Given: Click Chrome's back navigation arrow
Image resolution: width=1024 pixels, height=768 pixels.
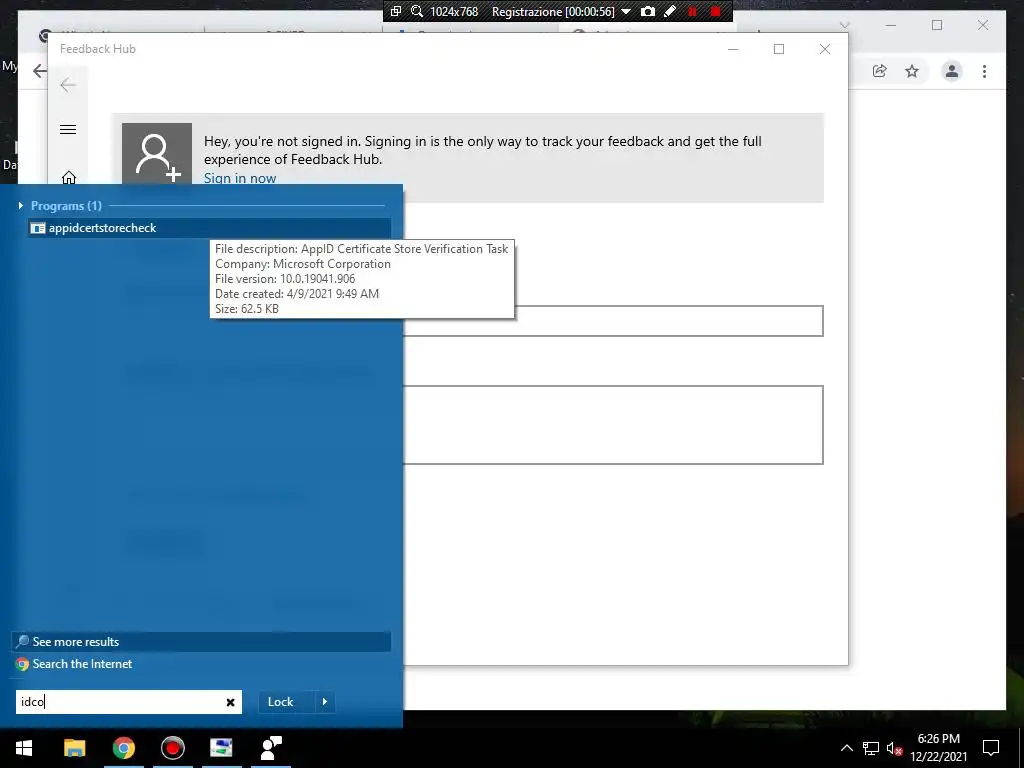Looking at the screenshot, I should point(39,71).
